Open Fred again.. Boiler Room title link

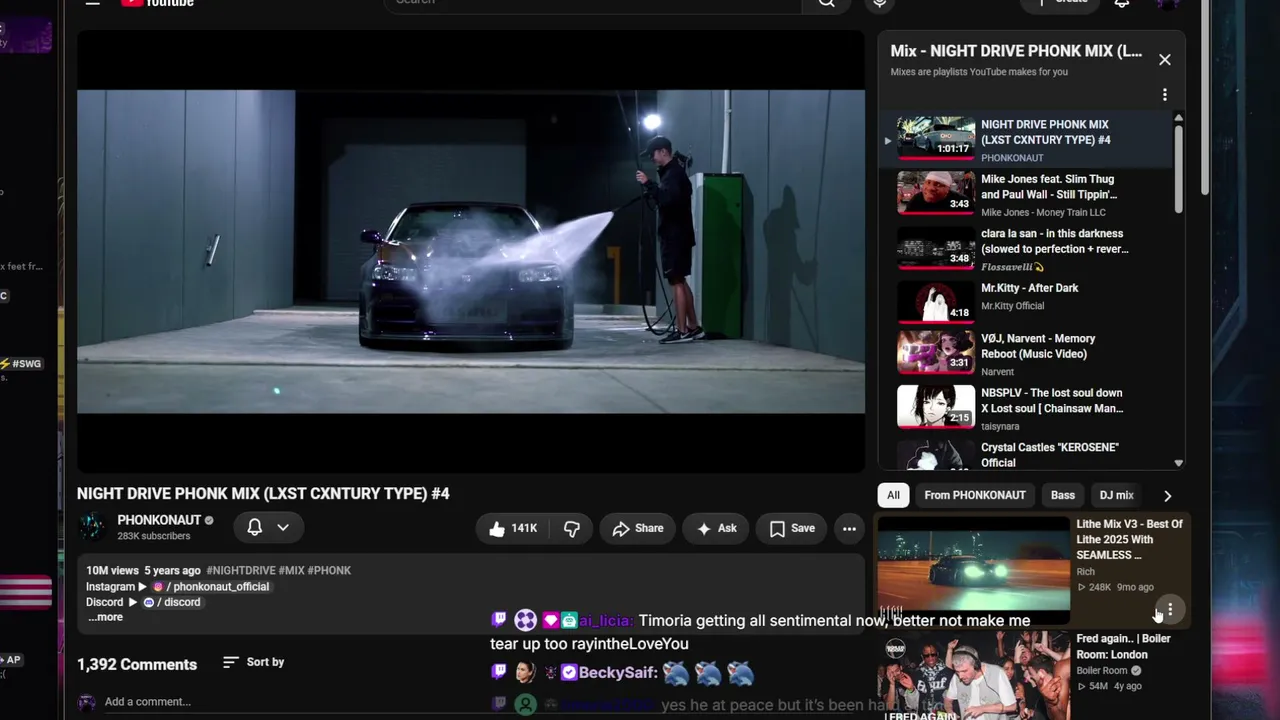point(1123,646)
